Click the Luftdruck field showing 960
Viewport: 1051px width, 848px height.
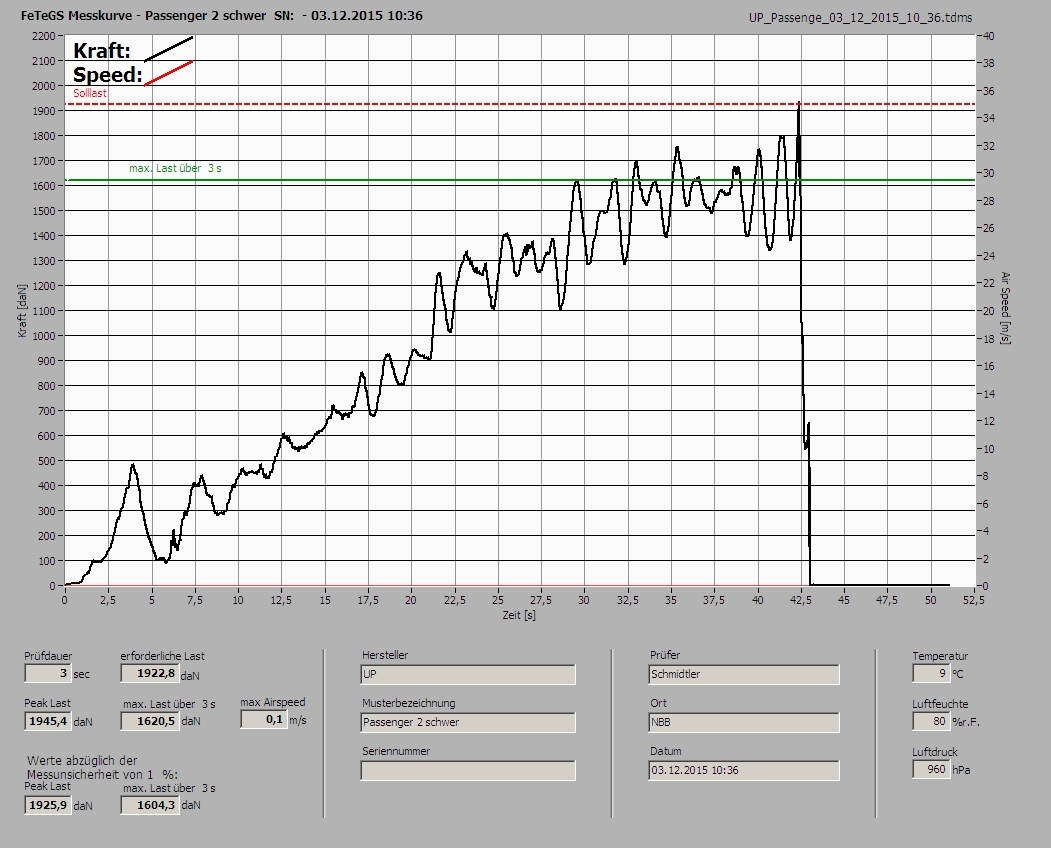(x=930, y=770)
